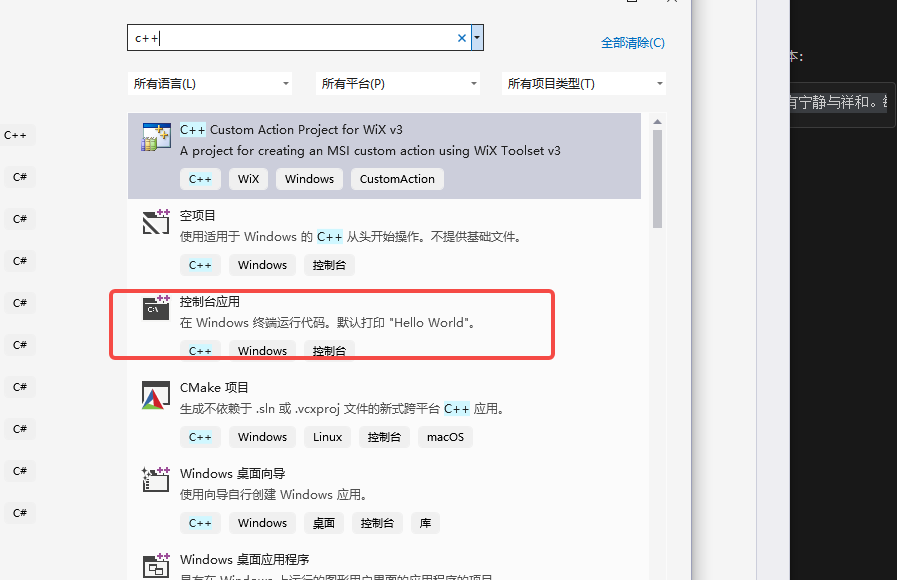Click the 使用向导自行创建 Windows 应用 description

(273, 494)
